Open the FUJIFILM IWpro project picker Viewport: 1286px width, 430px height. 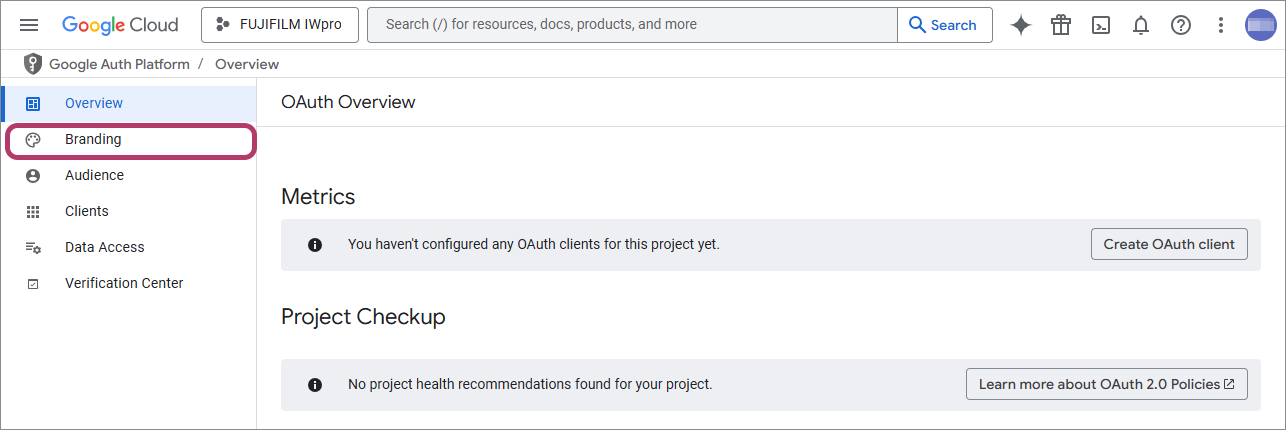pos(279,25)
